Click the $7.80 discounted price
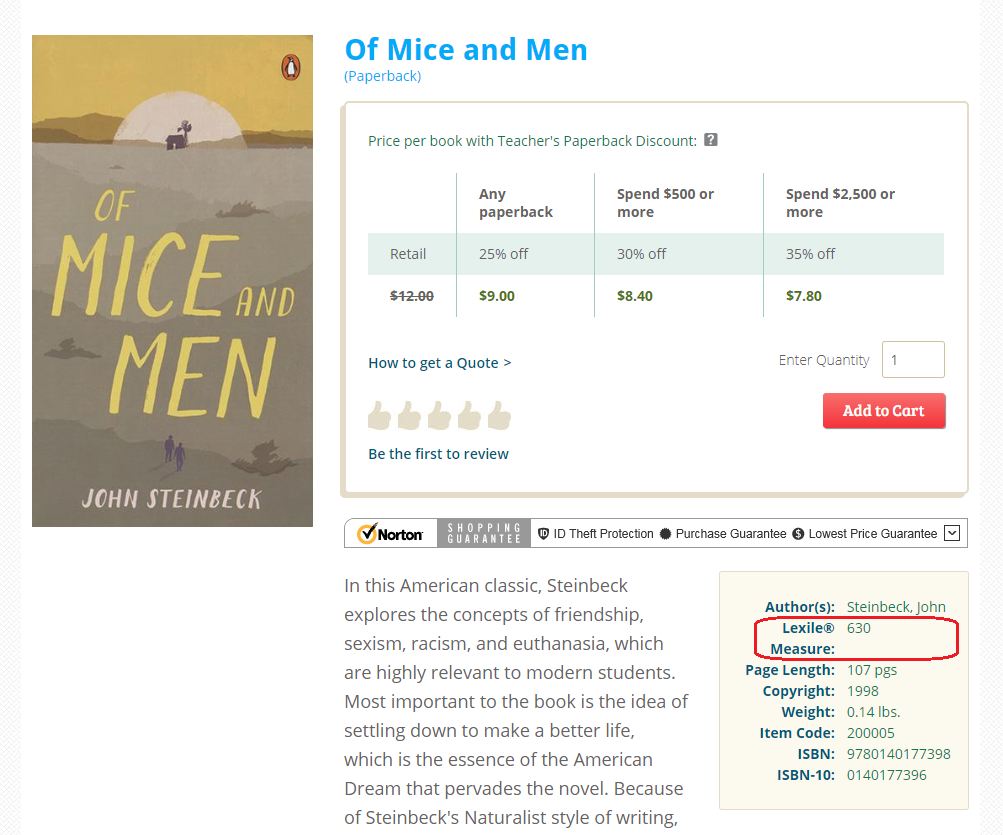 pyautogui.click(x=803, y=296)
